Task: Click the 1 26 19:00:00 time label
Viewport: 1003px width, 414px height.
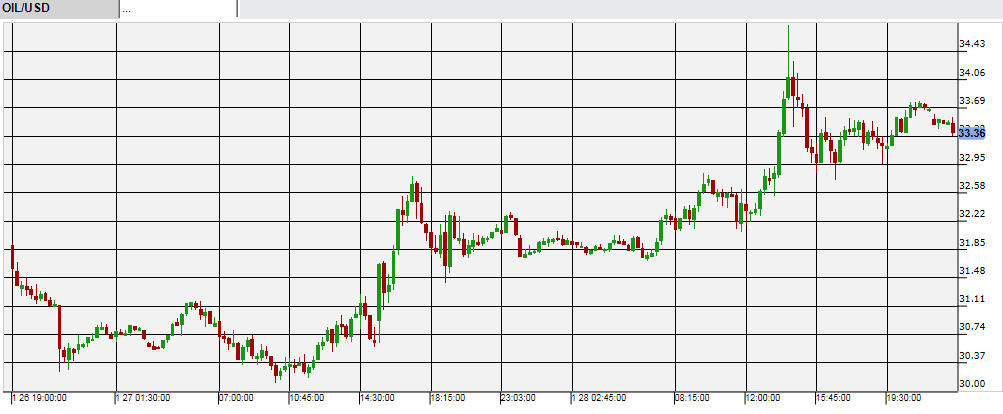Action: [x=41, y=397]
